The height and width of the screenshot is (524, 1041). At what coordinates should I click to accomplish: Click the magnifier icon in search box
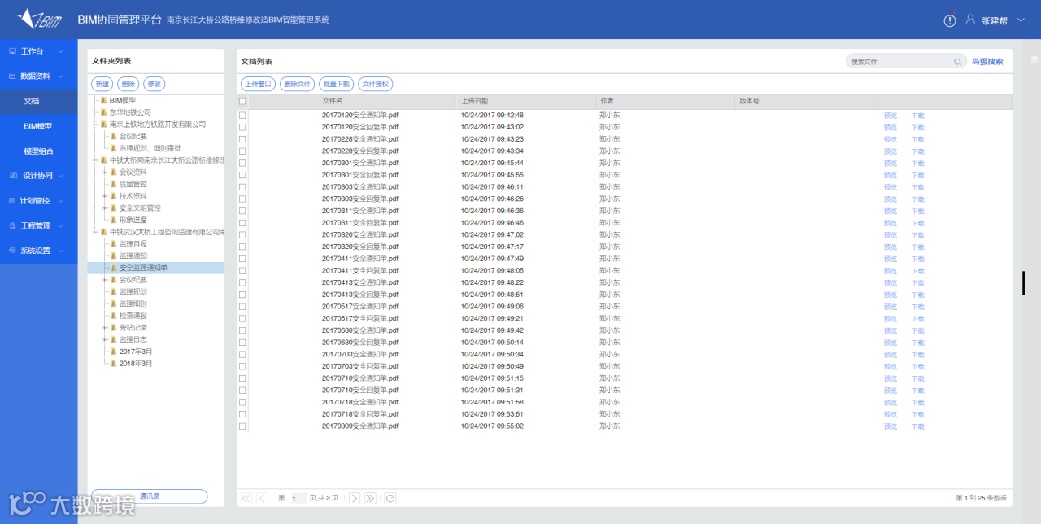point(958,62)
